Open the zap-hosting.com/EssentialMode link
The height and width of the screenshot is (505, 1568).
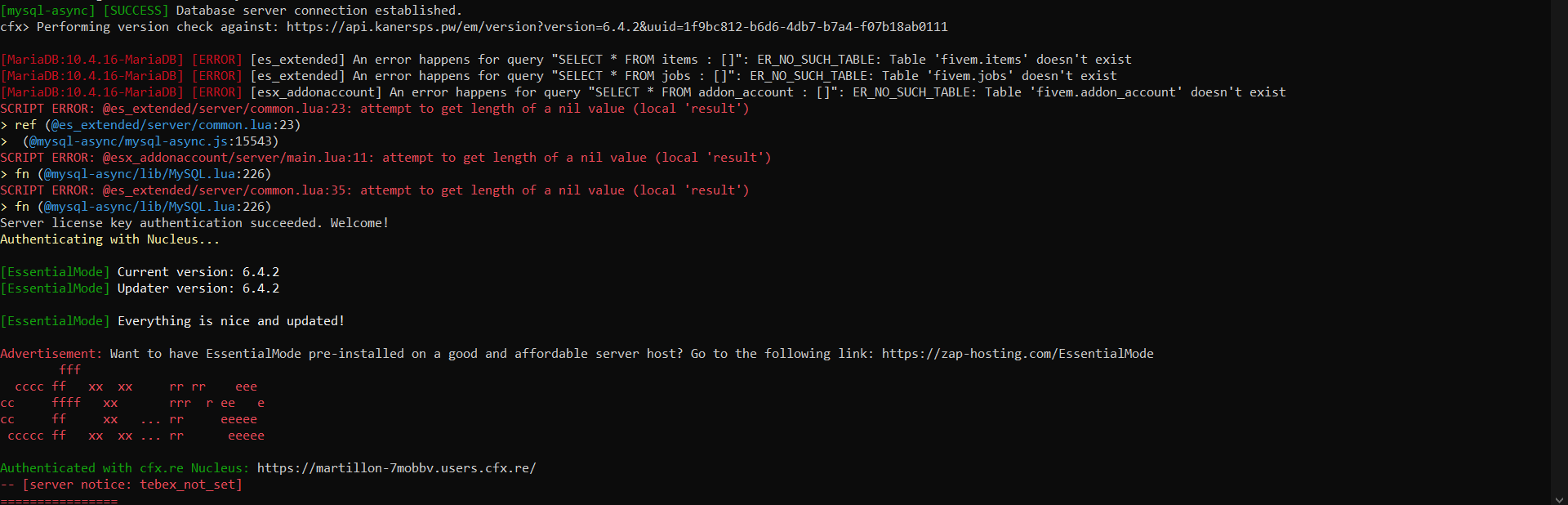(x=1017, y=354)
